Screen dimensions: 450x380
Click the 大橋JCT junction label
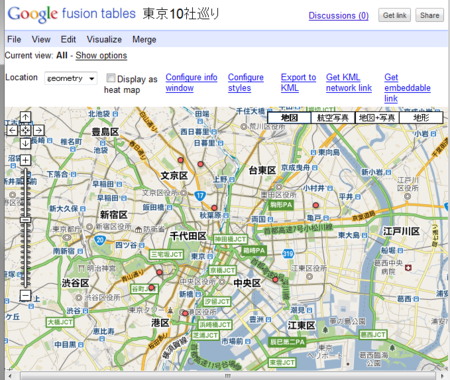click(x=60, y=322)
